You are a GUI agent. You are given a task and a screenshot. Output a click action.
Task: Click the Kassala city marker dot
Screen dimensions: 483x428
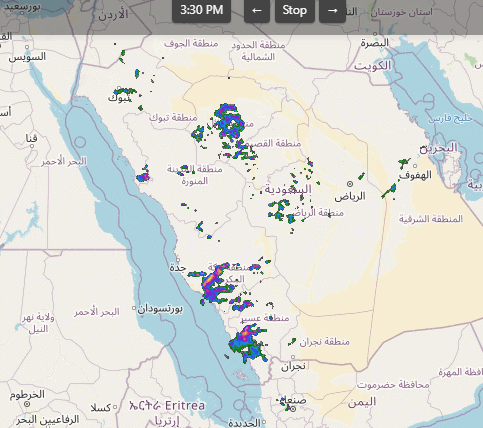(115, 407)
